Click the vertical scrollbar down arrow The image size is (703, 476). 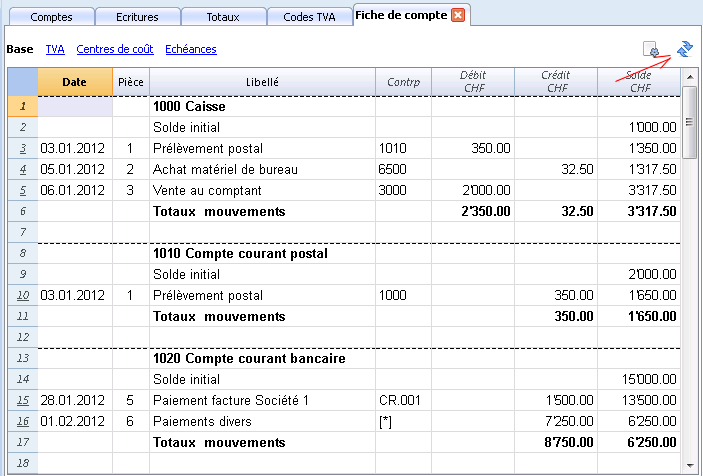pyautogui.click(x=690, y=466)
